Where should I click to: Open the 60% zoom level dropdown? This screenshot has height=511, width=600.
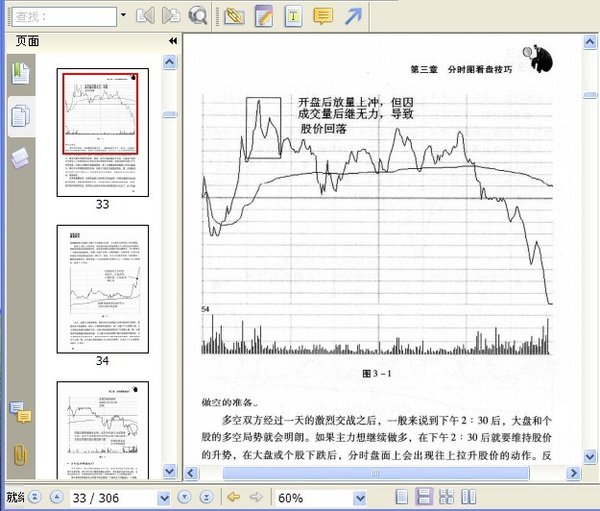tap(359, 498)
